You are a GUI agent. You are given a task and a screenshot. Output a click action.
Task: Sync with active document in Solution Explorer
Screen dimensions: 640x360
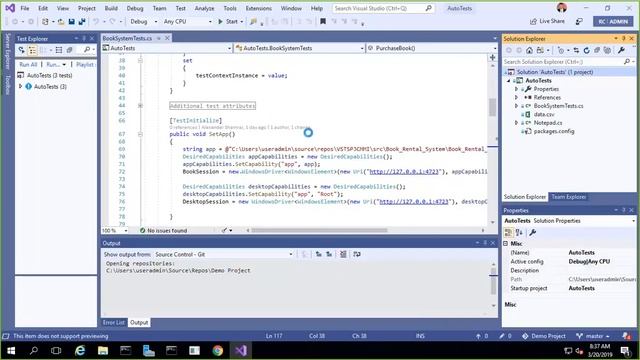576,50
